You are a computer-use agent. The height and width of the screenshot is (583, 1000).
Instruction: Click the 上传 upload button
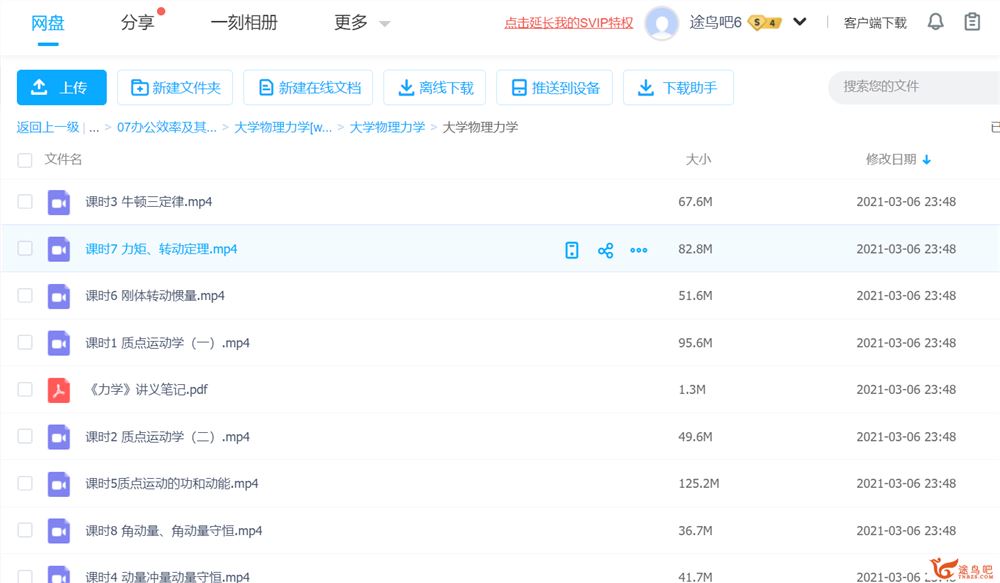point(62,88)
